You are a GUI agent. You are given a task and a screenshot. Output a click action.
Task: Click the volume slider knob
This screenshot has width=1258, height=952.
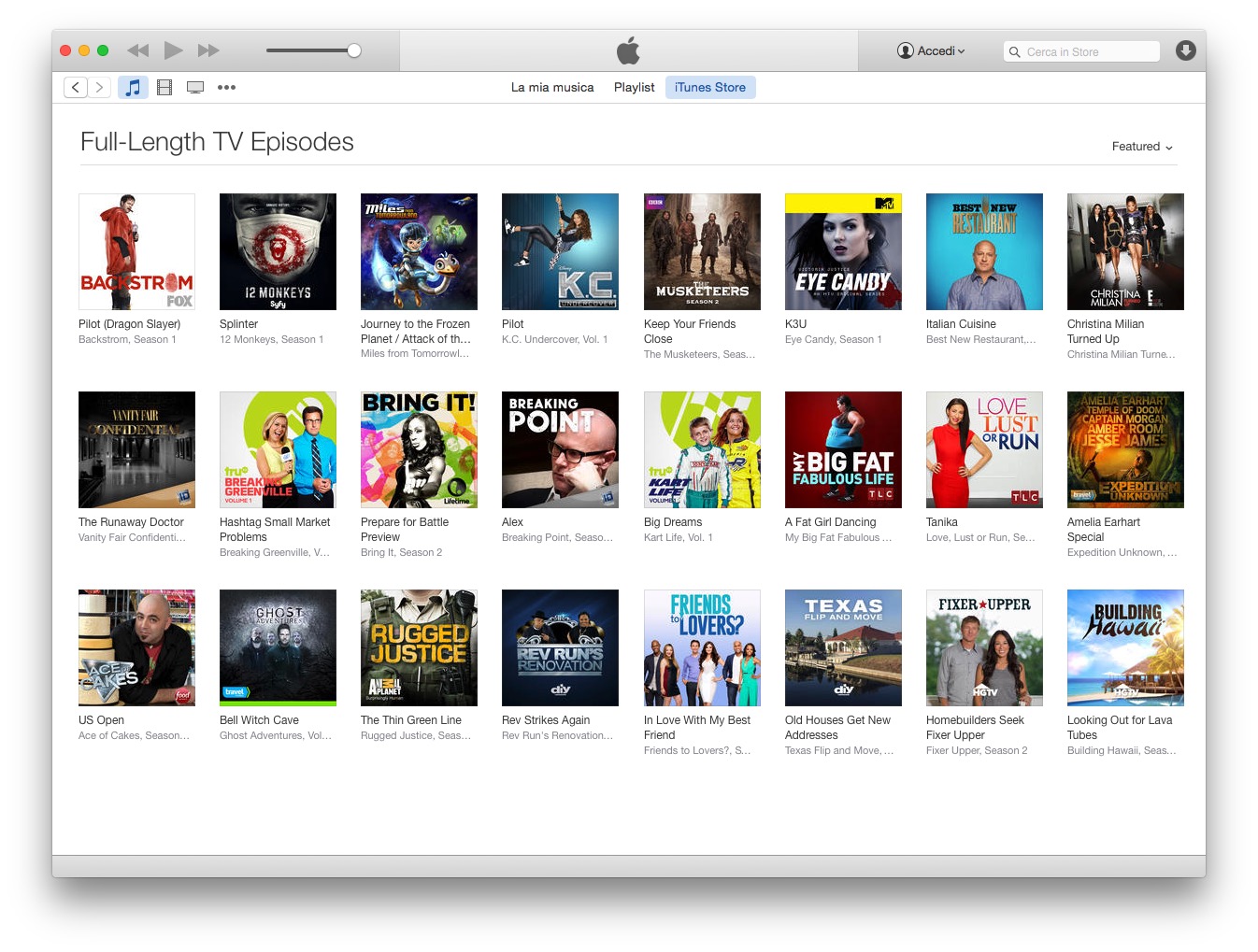coord(354,50)
